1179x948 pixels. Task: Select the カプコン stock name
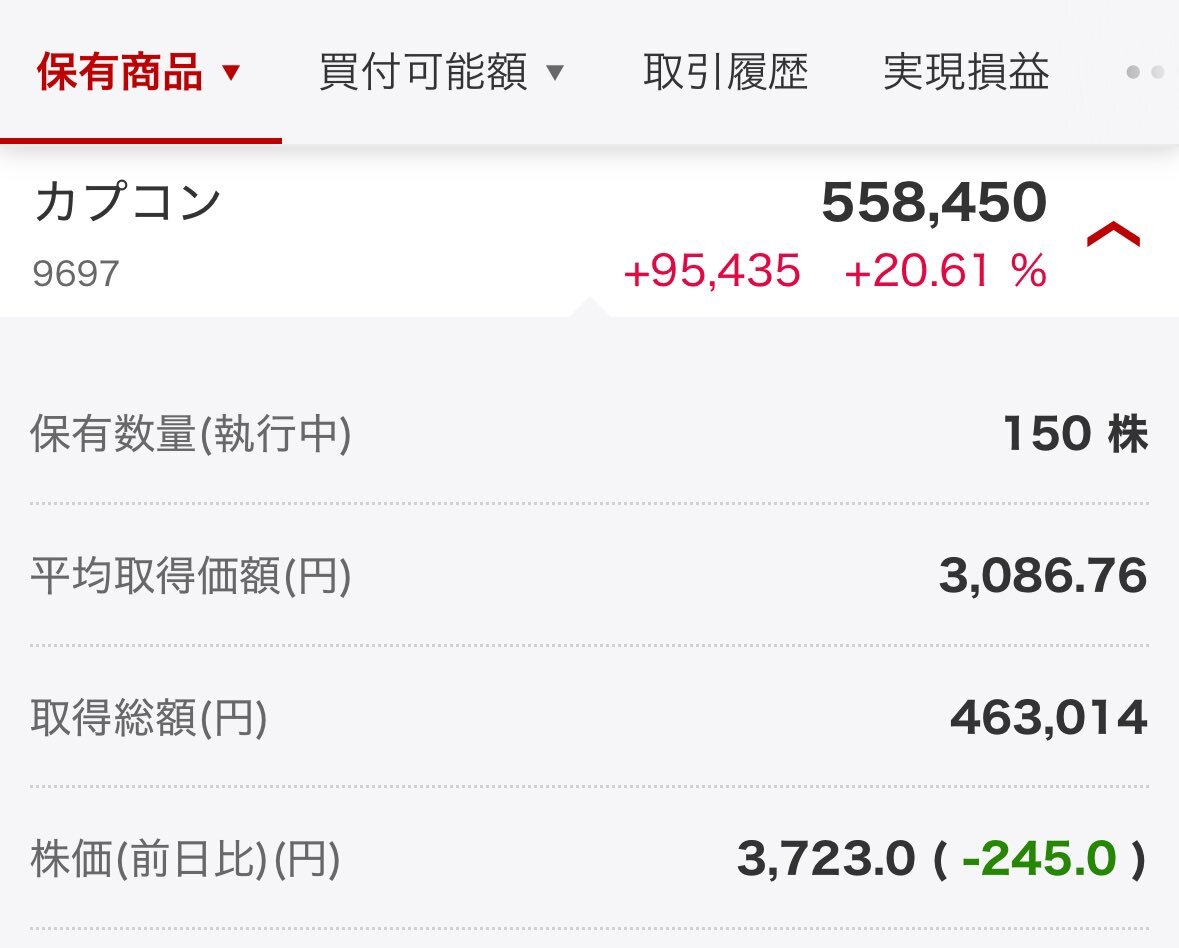[127, 201]
